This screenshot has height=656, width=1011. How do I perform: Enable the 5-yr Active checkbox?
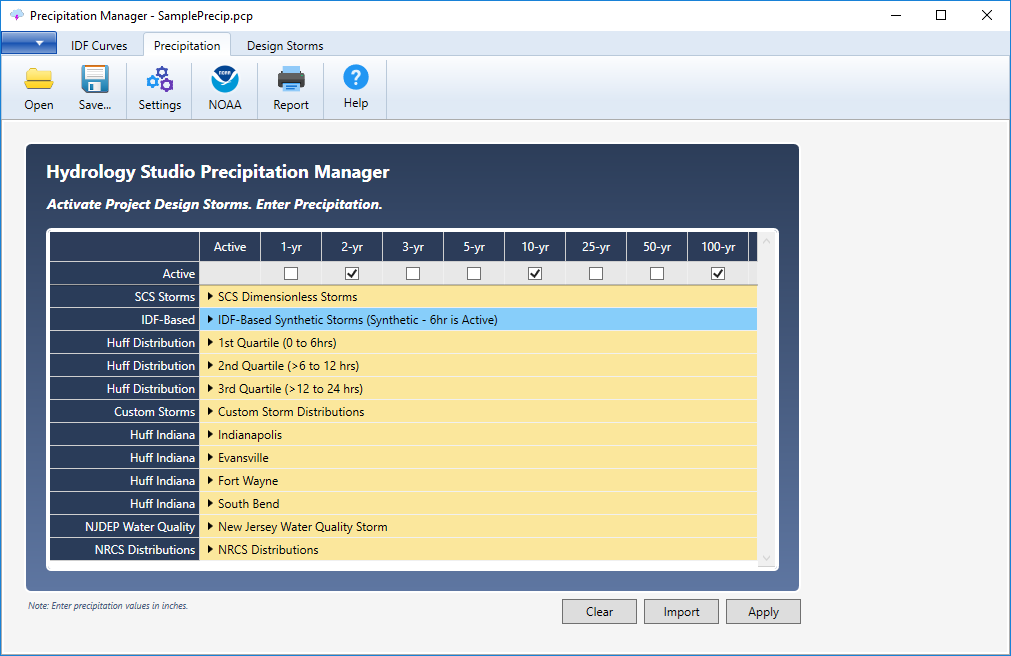(x=474, y=273)
